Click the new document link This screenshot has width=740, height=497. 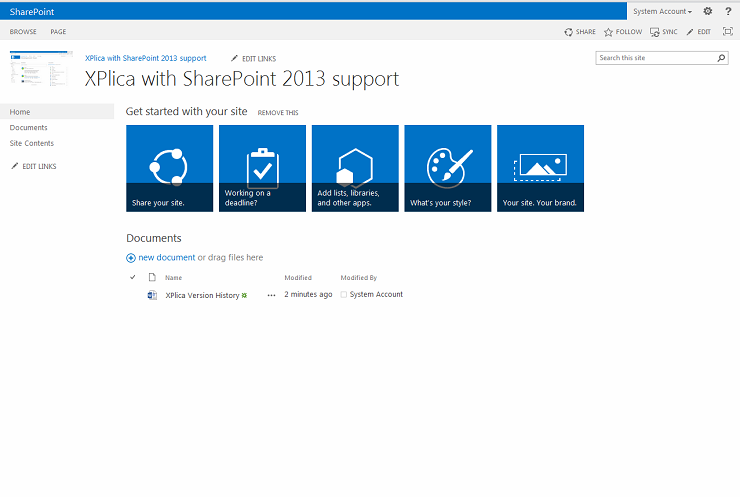tap(167, 257)
